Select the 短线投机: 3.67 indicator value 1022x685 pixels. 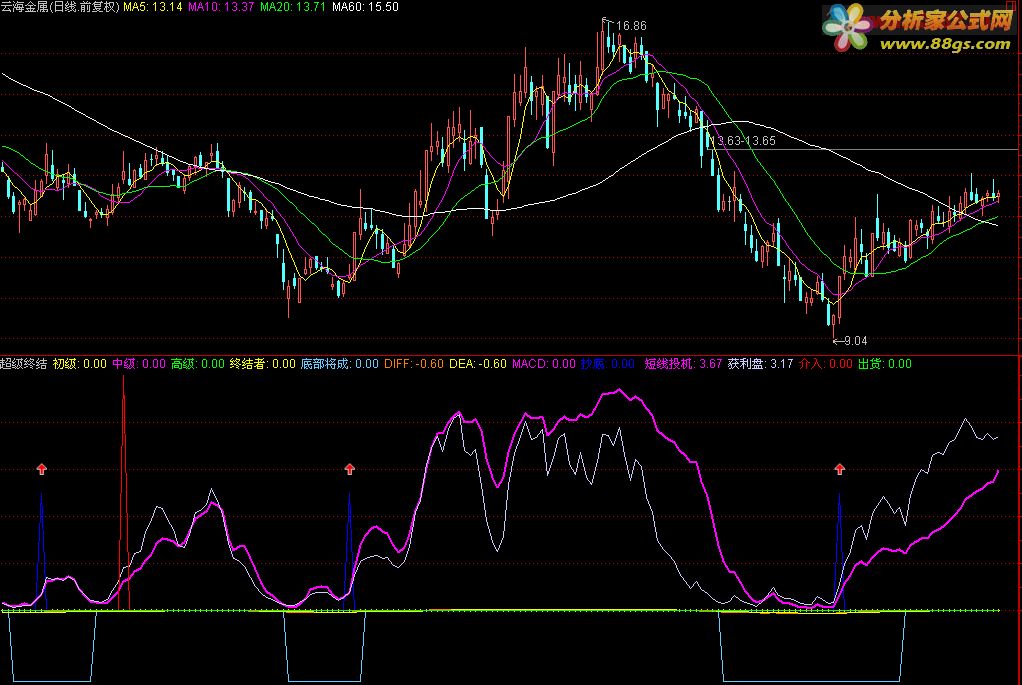point(683,364)
